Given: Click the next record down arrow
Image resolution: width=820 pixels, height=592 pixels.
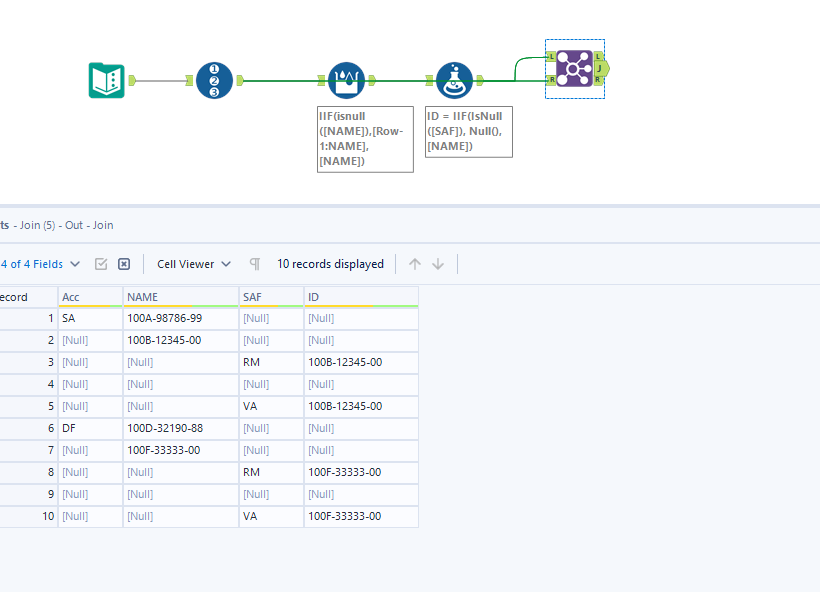Looking at the screenshot, I should pyautogui.click(x=438, y=264).
